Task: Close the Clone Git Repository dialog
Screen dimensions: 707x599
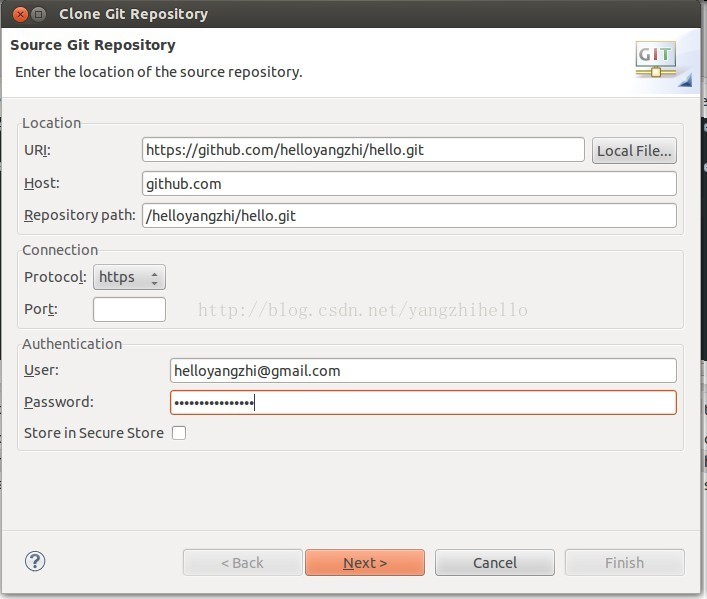Action: 20,14
